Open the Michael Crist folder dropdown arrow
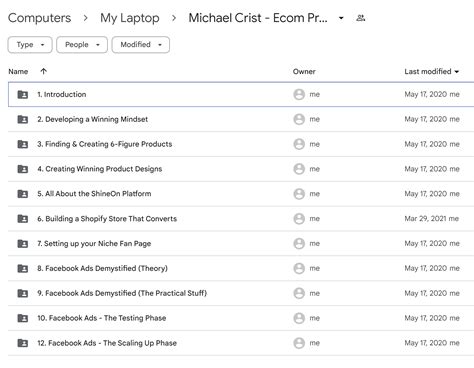The image size is (474, 368). point(341,18)
